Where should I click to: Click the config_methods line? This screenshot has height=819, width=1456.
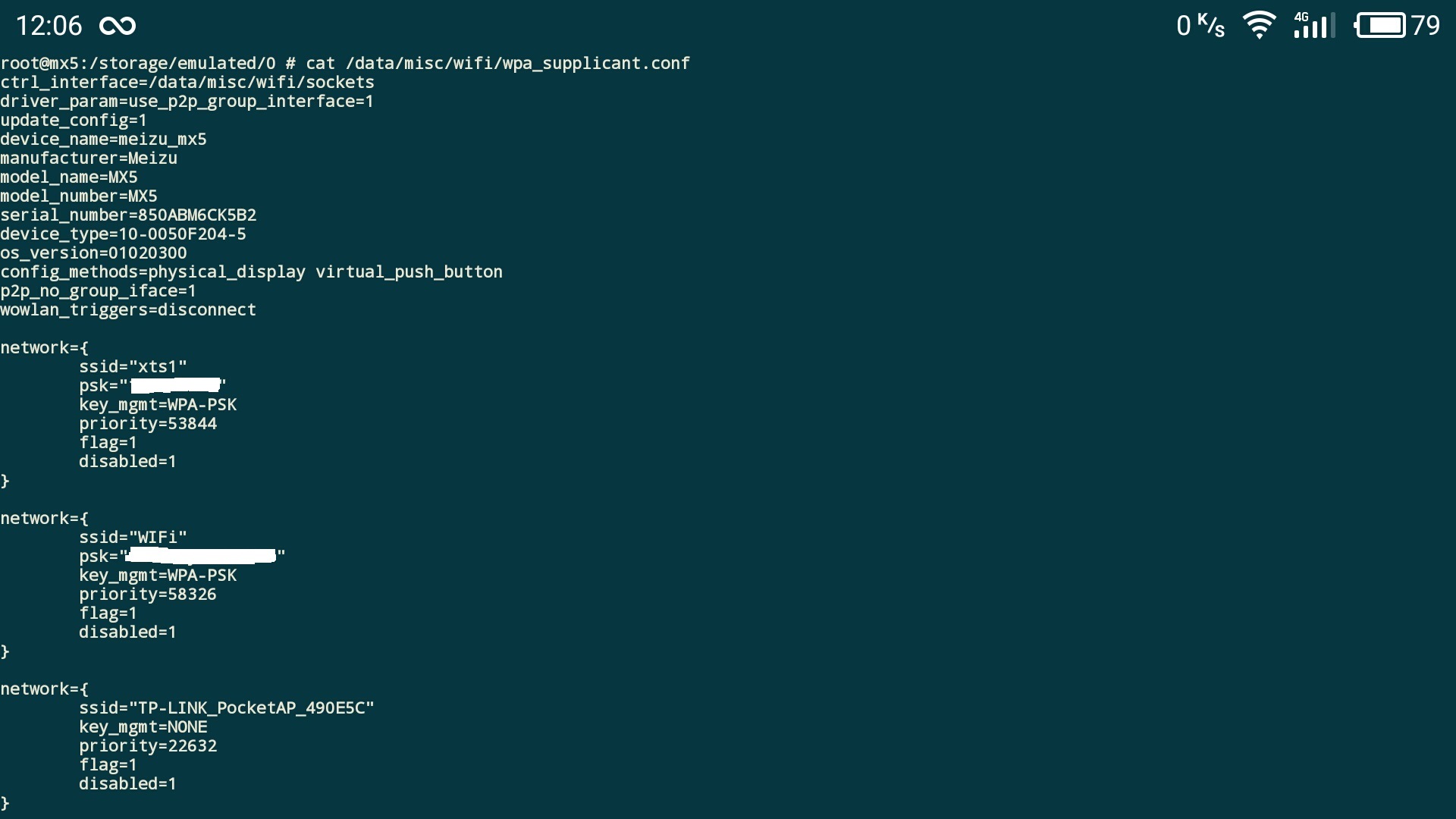251,272
